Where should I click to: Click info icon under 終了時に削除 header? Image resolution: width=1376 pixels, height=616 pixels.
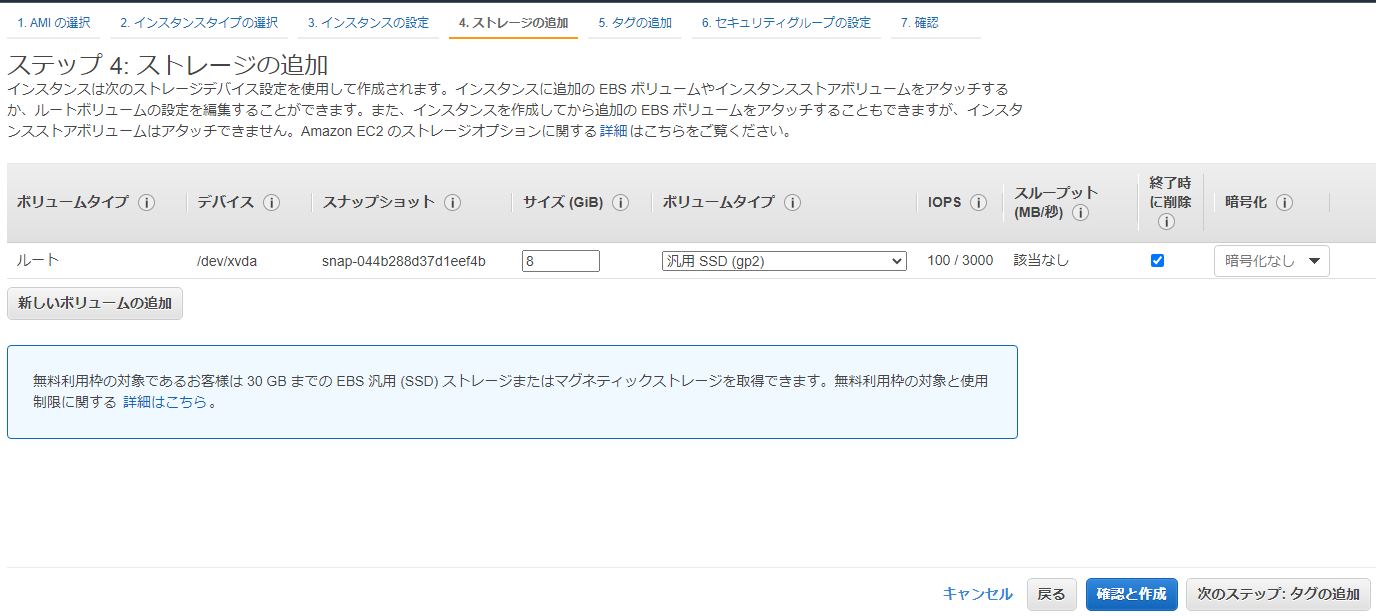[x=1166, y=222]
